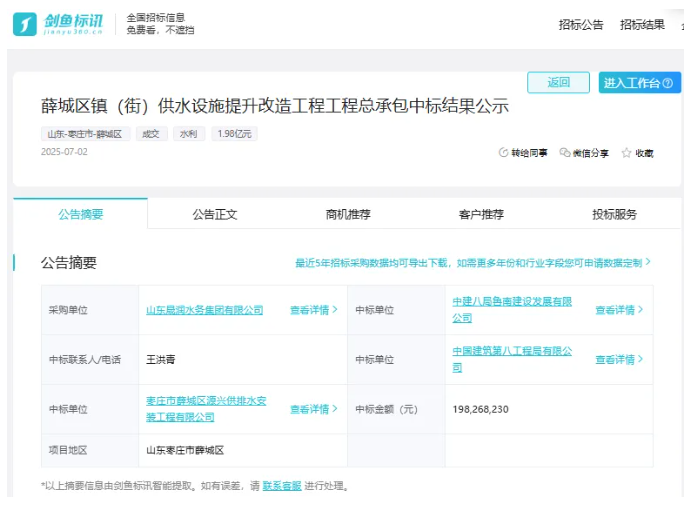Open 招标公告 in top navigation
Image resolution: width=688 pixels, height=507 pixels.
click(x=580, y=25)
